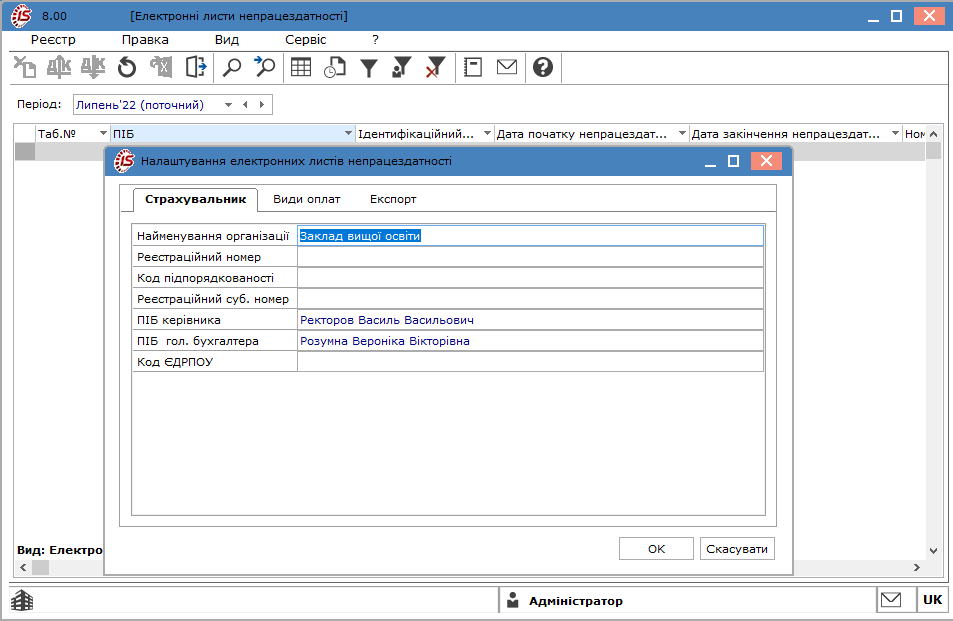Image resolution: width=953 pixels, height=621 pixels.
Task: Switch to the Експорт tab
Action: click(393, 199)
